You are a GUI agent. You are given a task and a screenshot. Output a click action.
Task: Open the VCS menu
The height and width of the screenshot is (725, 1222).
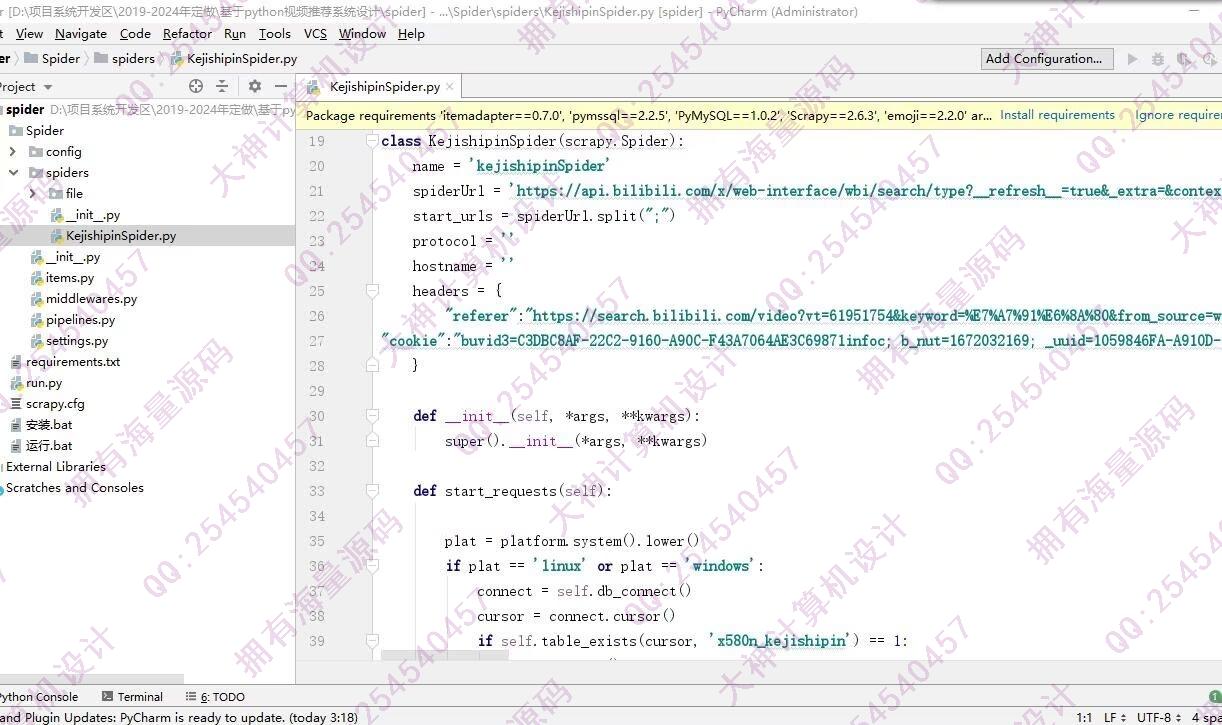pos(315,34)
